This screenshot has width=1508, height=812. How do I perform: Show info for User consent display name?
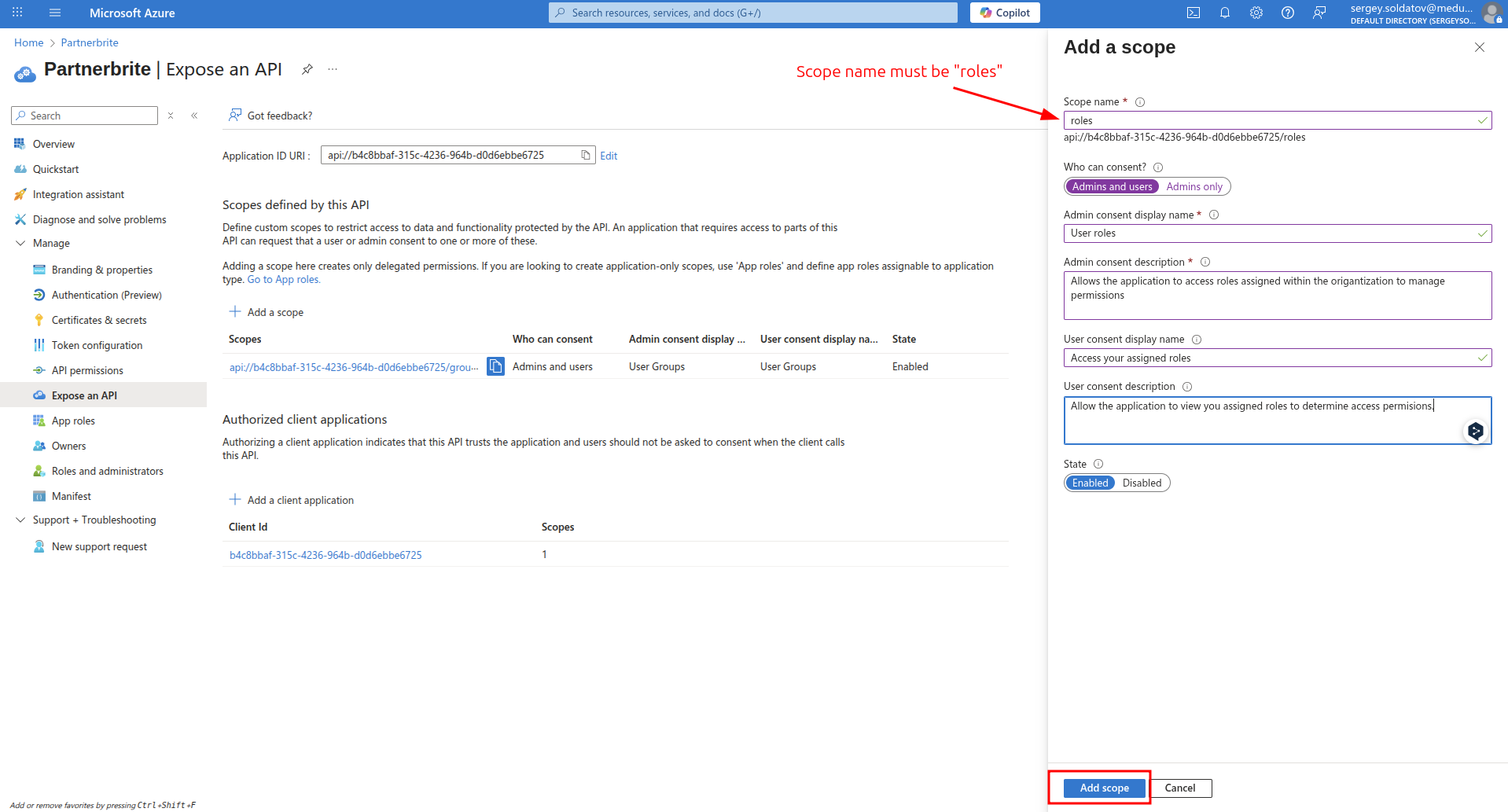click(x=1197, y=340)
